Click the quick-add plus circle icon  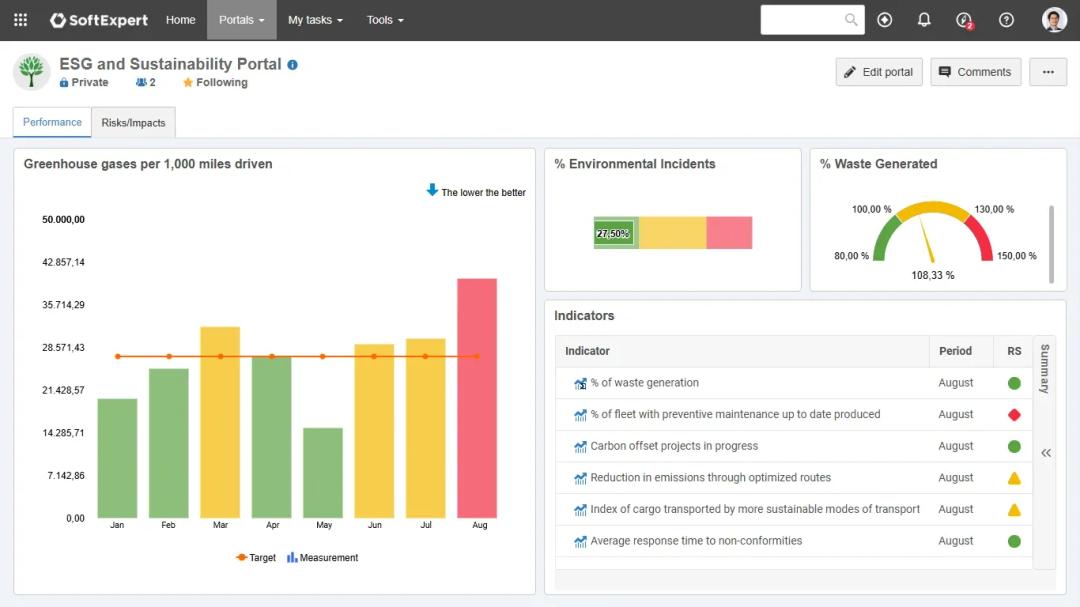point(884,20)
